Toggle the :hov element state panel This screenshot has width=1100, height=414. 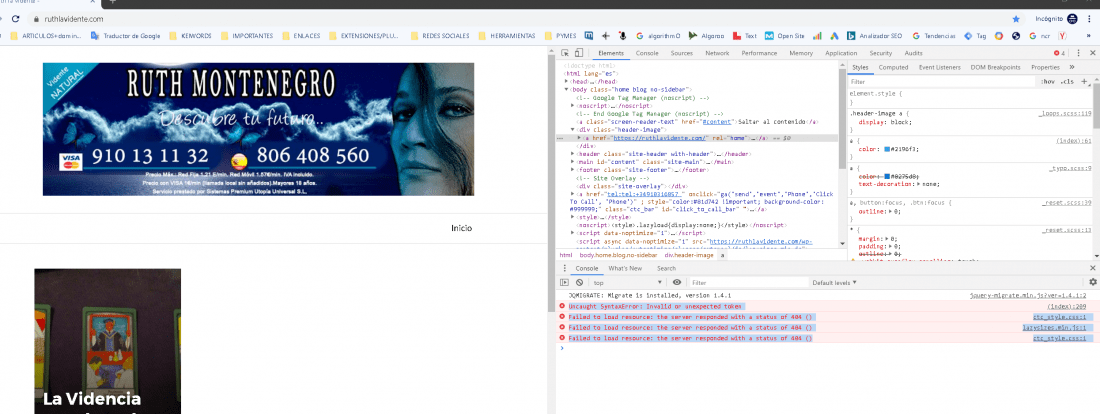coord(1049,82)
